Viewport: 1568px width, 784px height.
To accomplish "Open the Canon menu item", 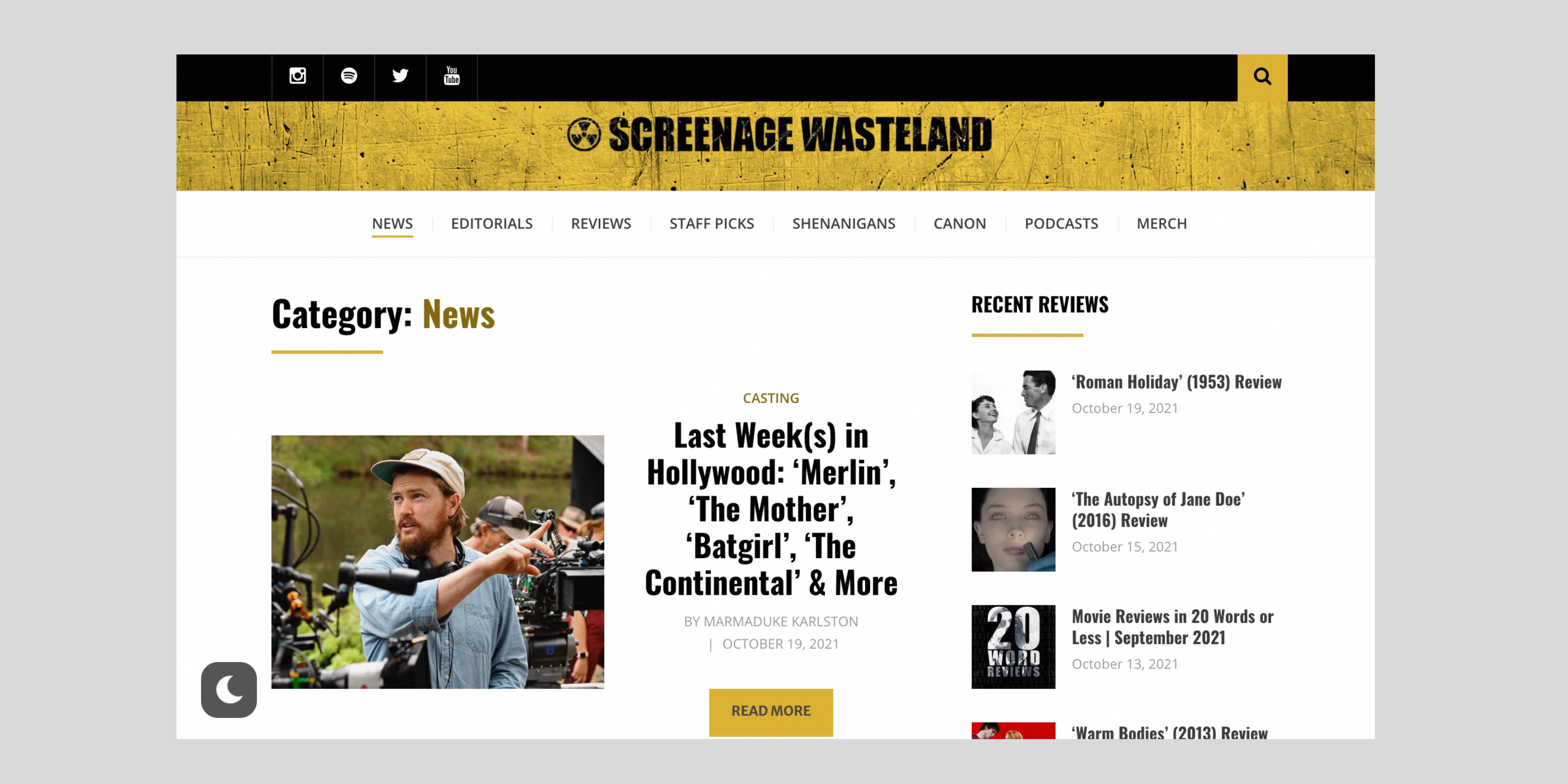I will tap(959, 223).
